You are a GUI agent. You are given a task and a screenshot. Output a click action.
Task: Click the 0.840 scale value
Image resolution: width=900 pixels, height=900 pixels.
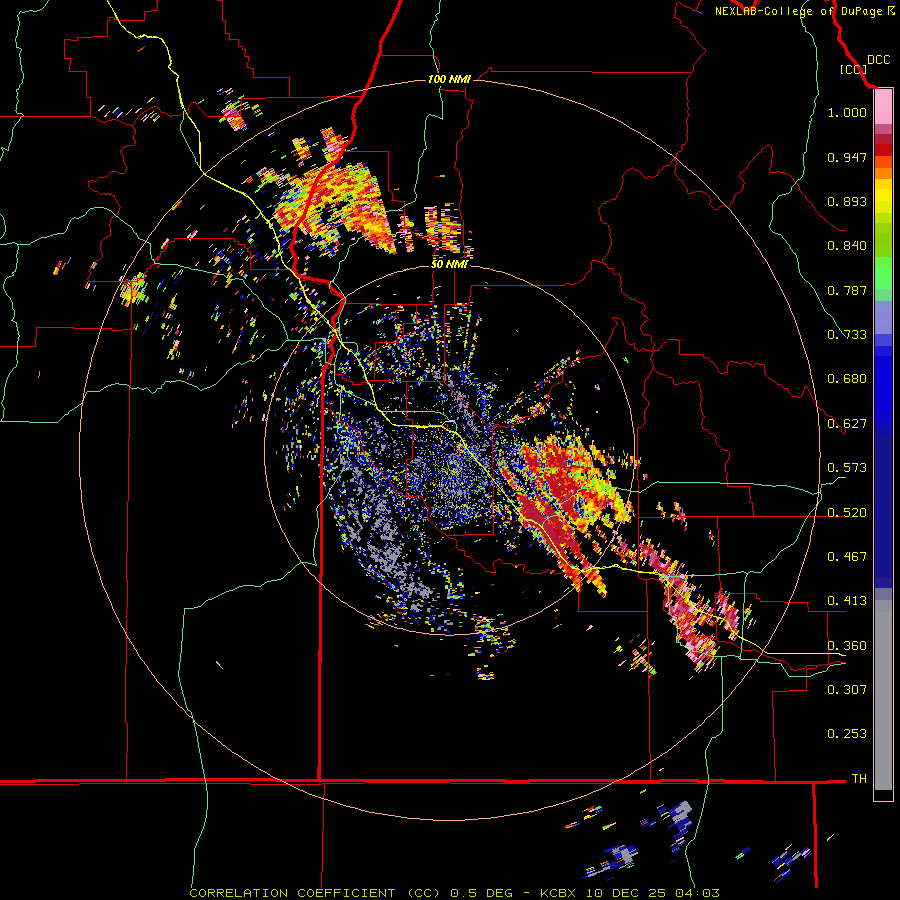847,246
